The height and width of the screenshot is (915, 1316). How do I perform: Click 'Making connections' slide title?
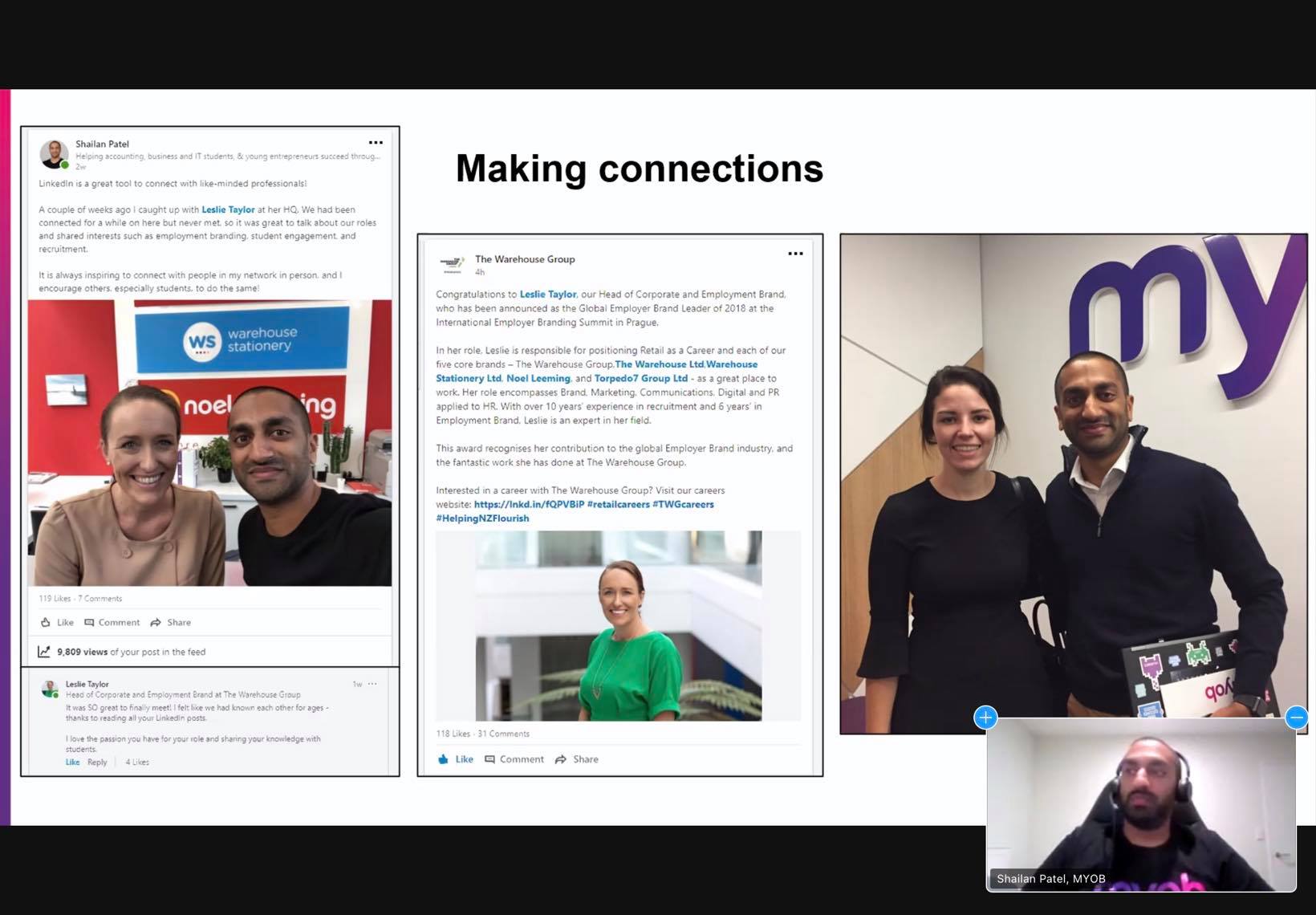coord(640,169)
